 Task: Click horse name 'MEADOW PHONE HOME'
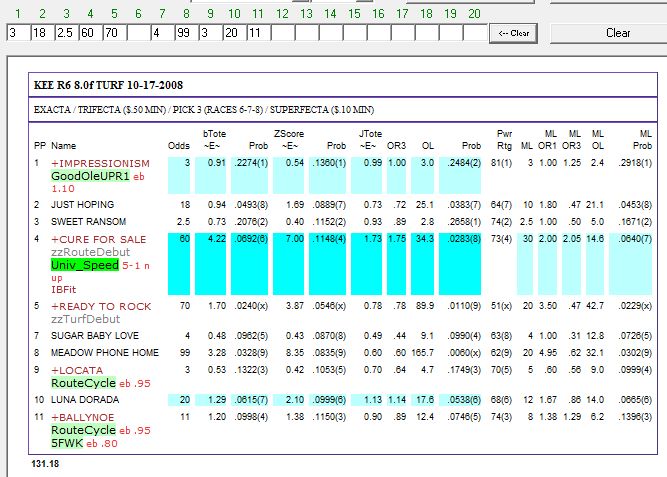(105, 353)
